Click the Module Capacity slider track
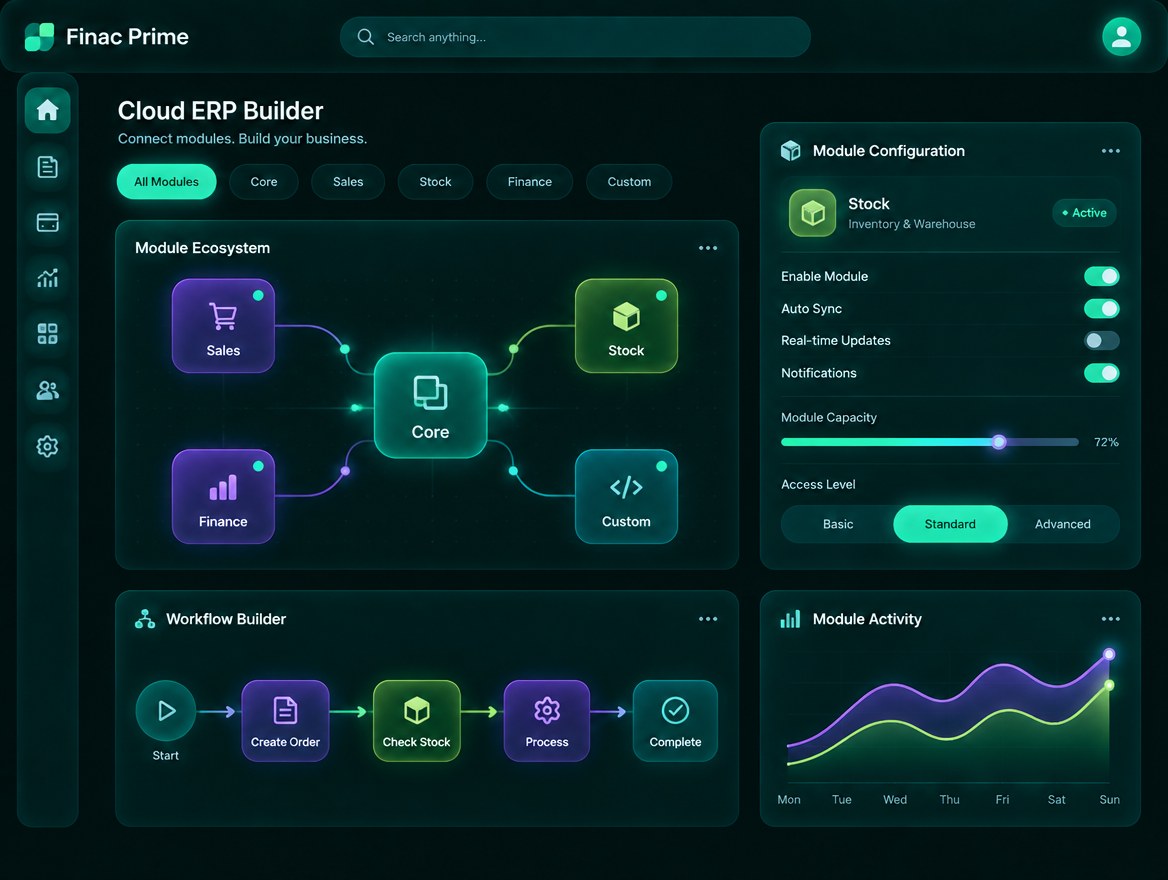Screen dimensions: 1168x880 coord(930,442)
